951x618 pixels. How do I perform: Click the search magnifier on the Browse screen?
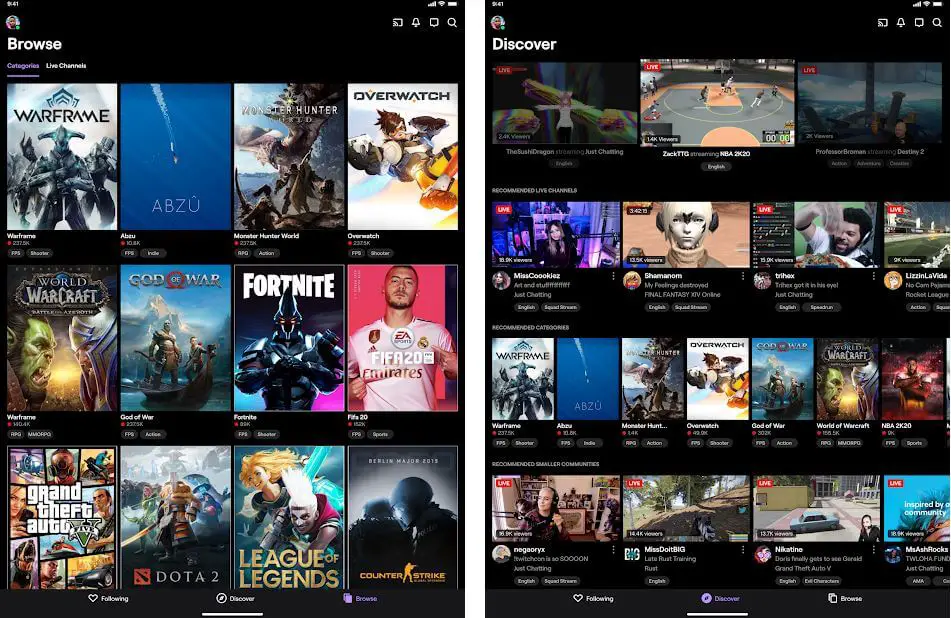(x=452, y=22)
